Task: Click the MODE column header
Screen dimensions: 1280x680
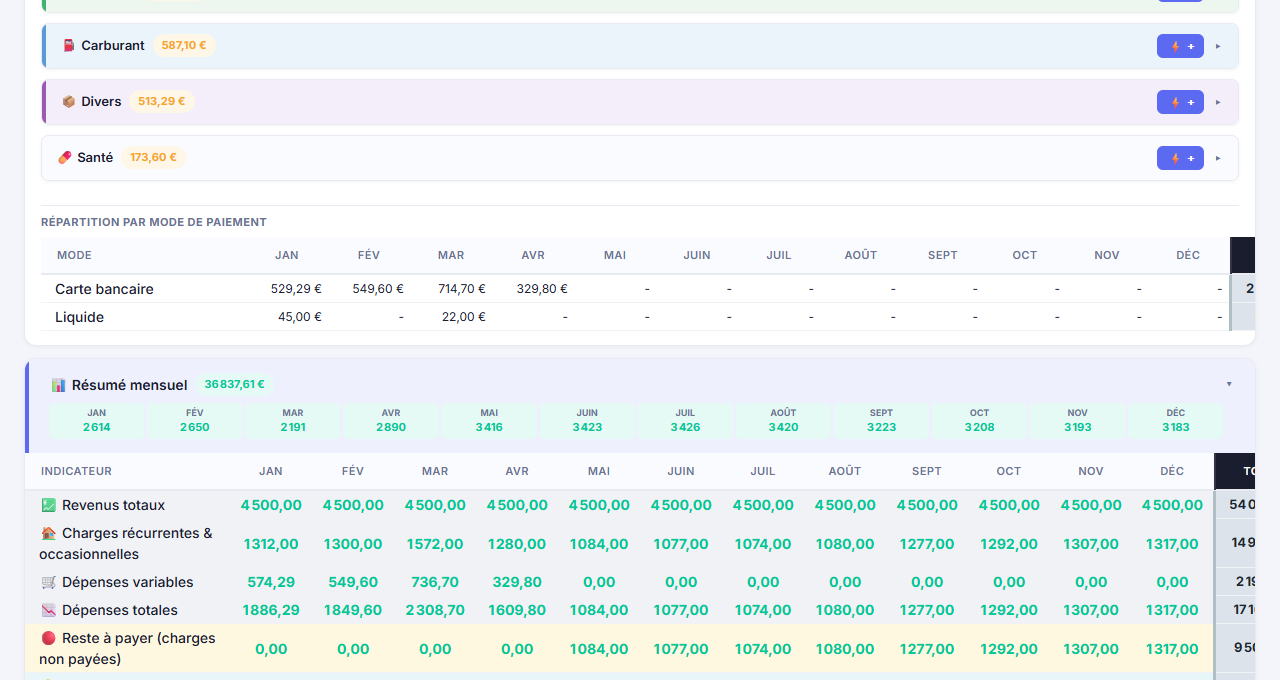Action: tap(74, 255)
